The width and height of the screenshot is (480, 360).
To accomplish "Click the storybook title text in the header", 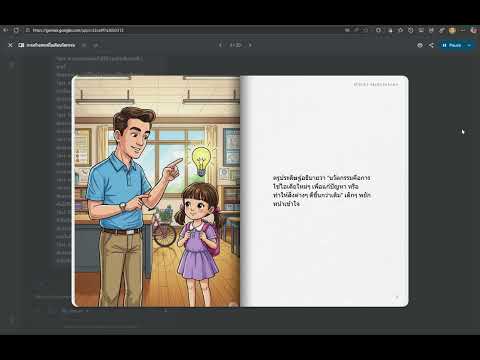I will click(51, 45).
